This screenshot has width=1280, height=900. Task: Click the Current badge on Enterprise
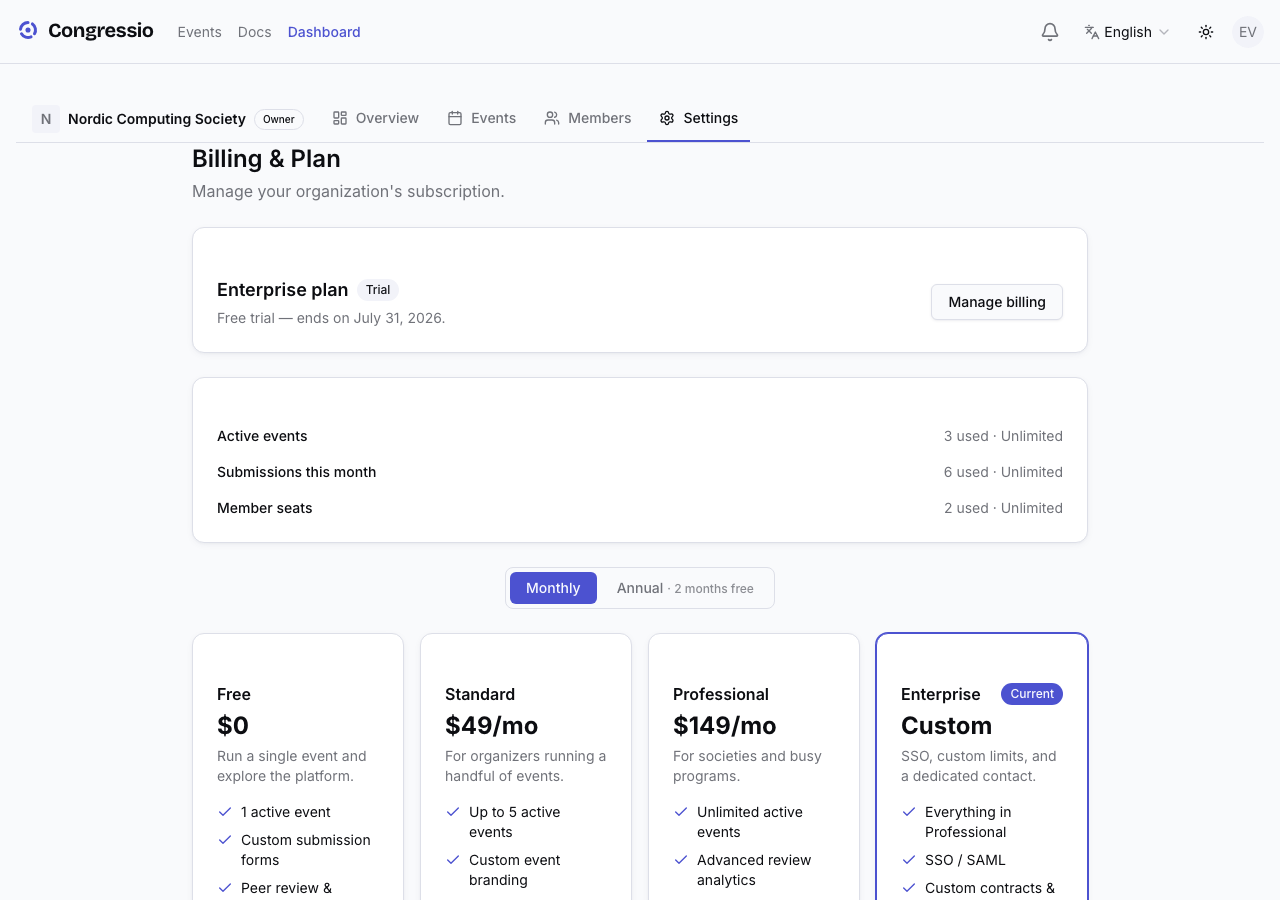(1032, 694)
